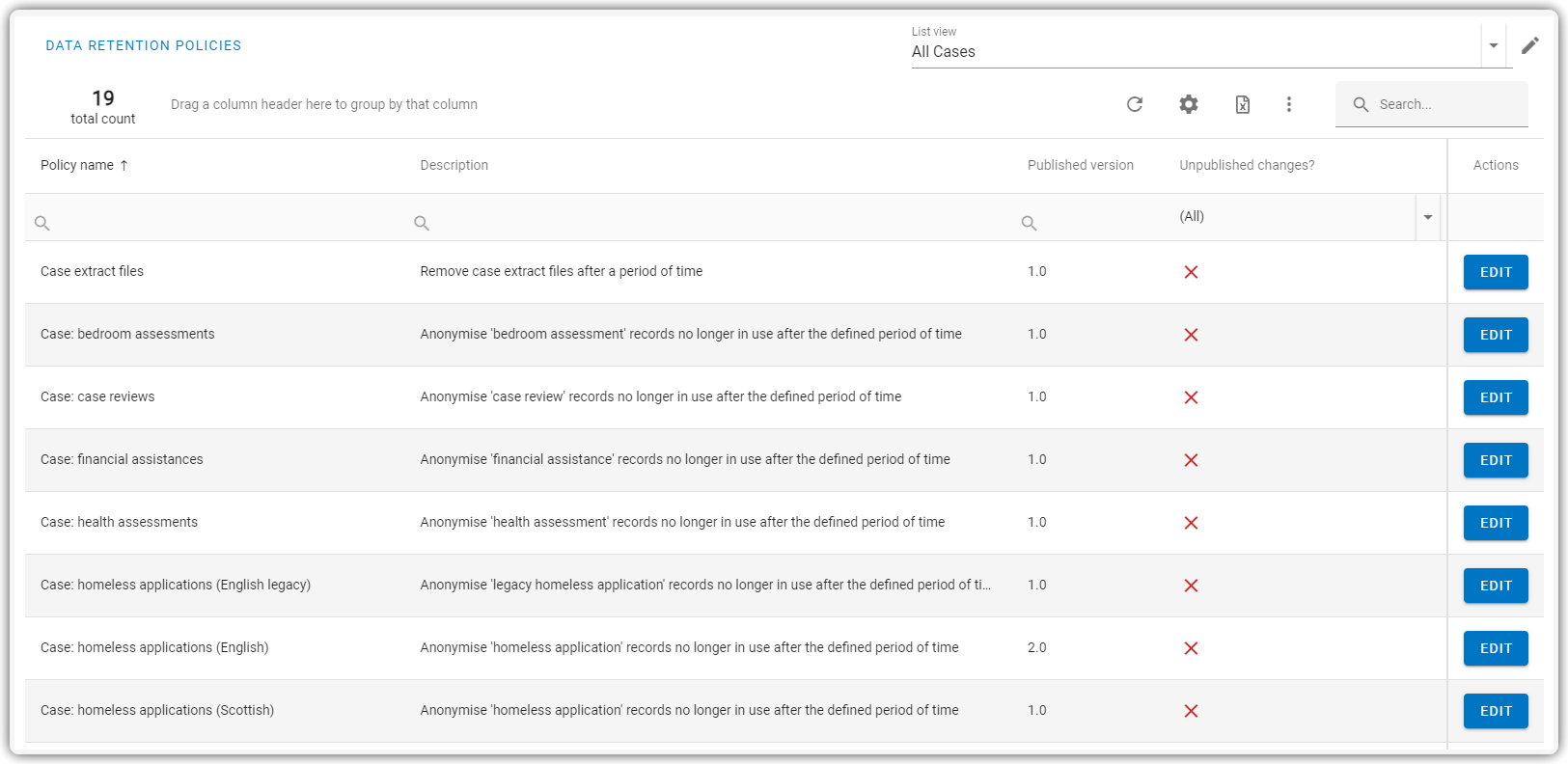
Task: Click the 19 total count label
Action: [103, 107]
